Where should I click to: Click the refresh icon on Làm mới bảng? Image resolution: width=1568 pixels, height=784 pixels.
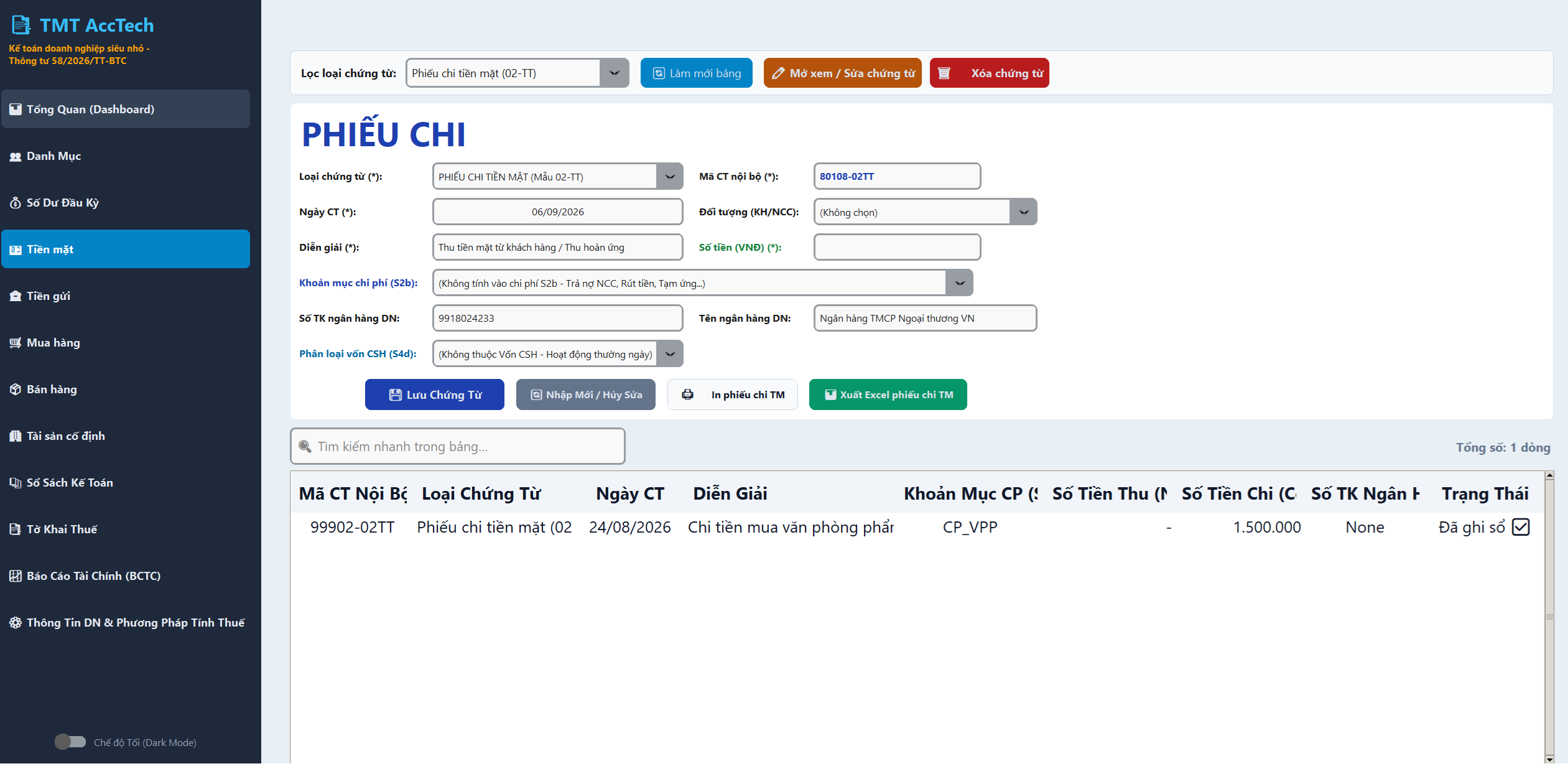(659, 73)
